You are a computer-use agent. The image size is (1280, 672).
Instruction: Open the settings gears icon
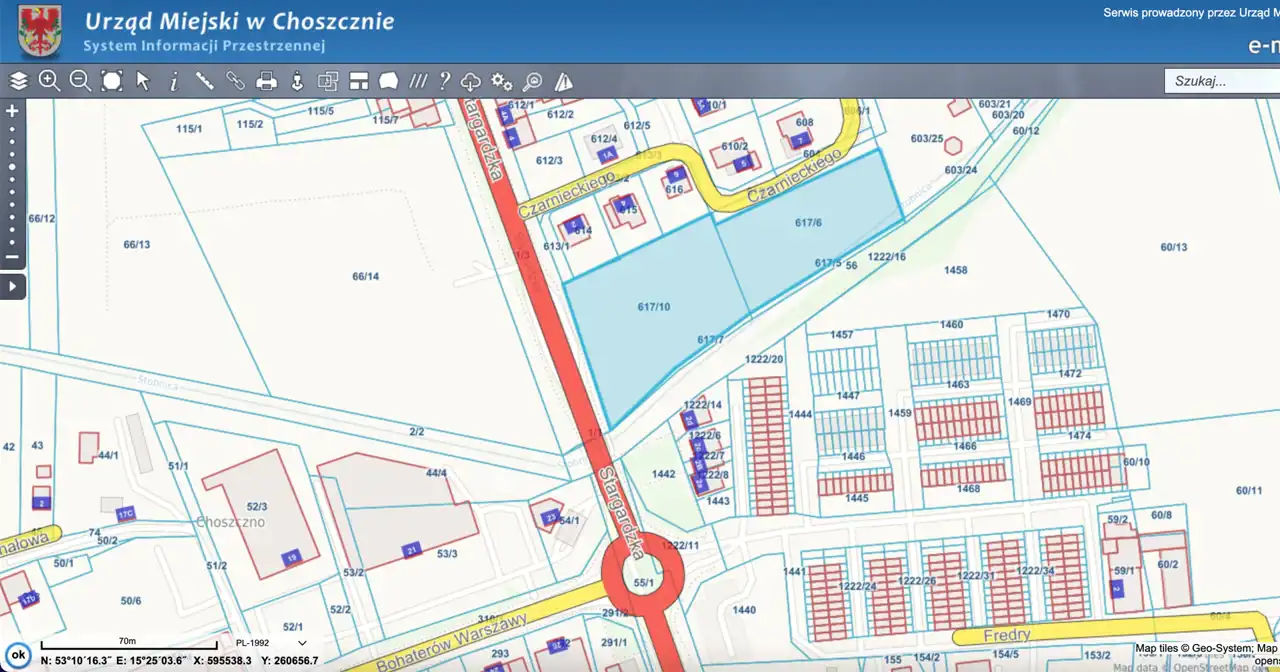pos(502,81)
